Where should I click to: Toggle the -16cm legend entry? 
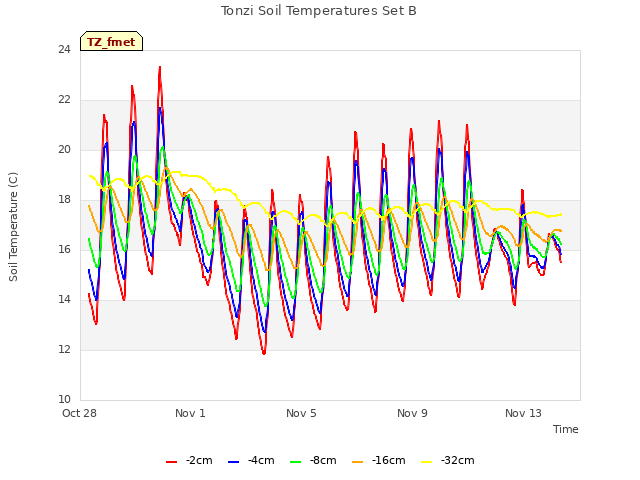(x=379, y=461)
